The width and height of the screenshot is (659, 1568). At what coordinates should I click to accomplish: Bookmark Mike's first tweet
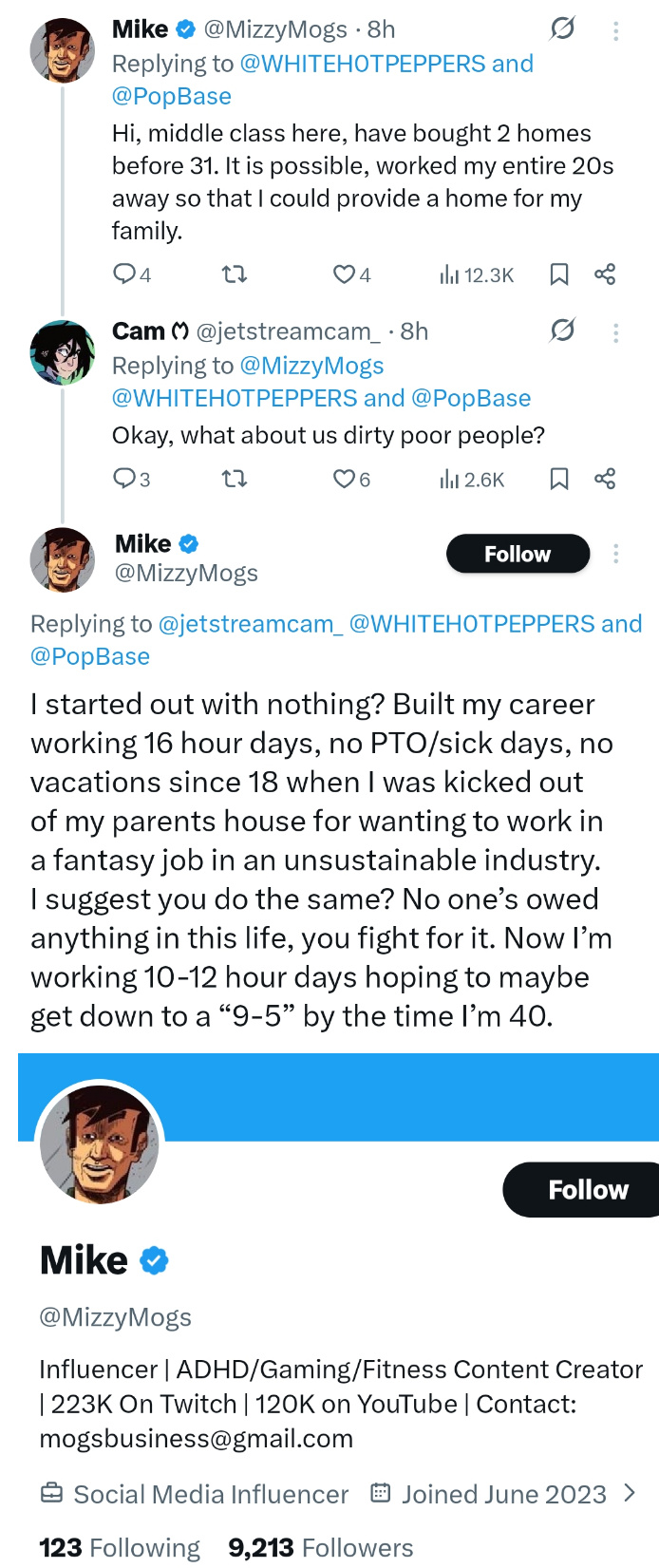point(559,274)
